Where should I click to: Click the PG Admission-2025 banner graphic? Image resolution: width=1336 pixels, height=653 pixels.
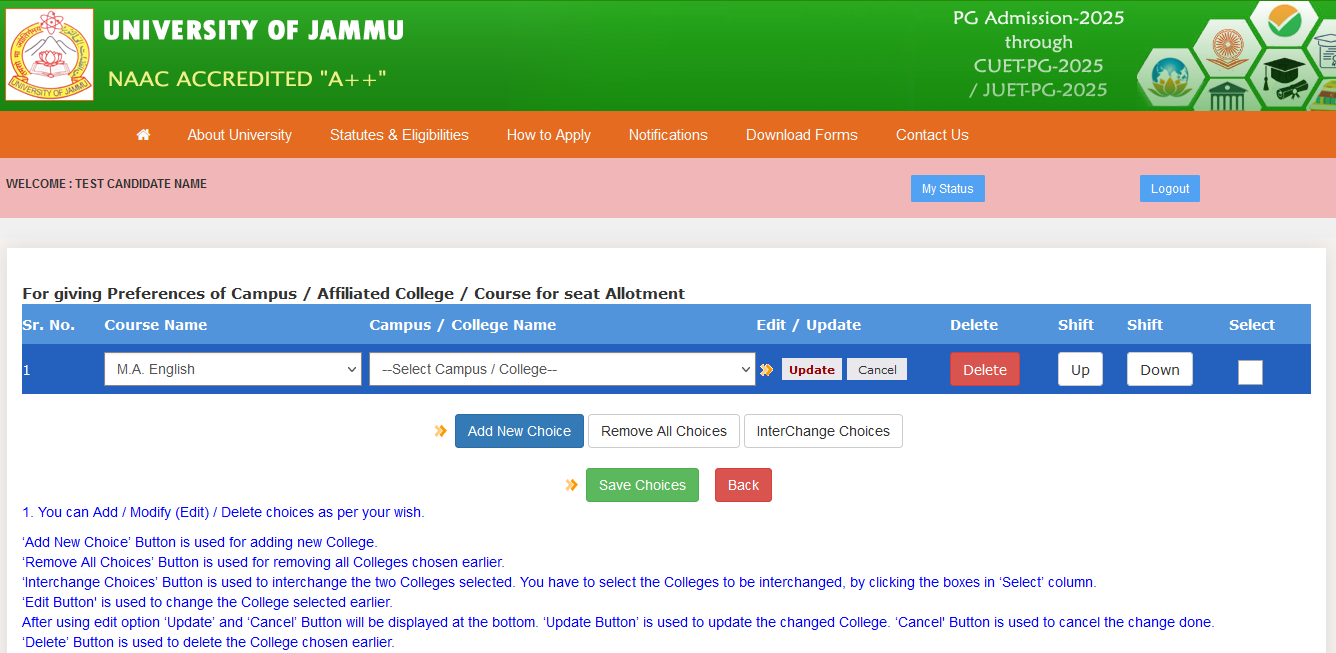1038,54
